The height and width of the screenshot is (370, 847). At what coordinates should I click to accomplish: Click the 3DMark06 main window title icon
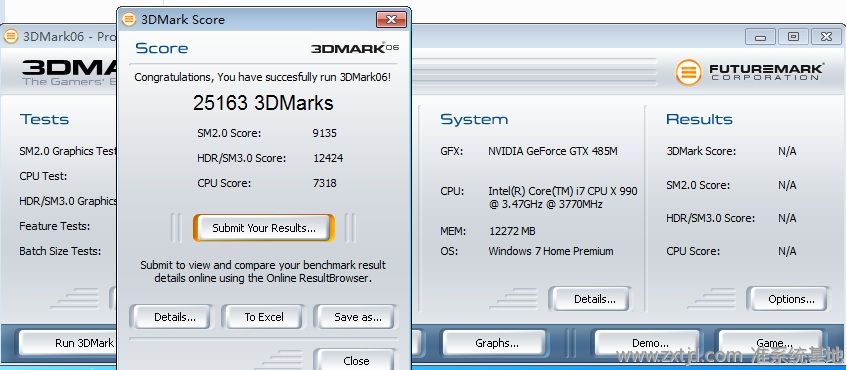point(10,37)
